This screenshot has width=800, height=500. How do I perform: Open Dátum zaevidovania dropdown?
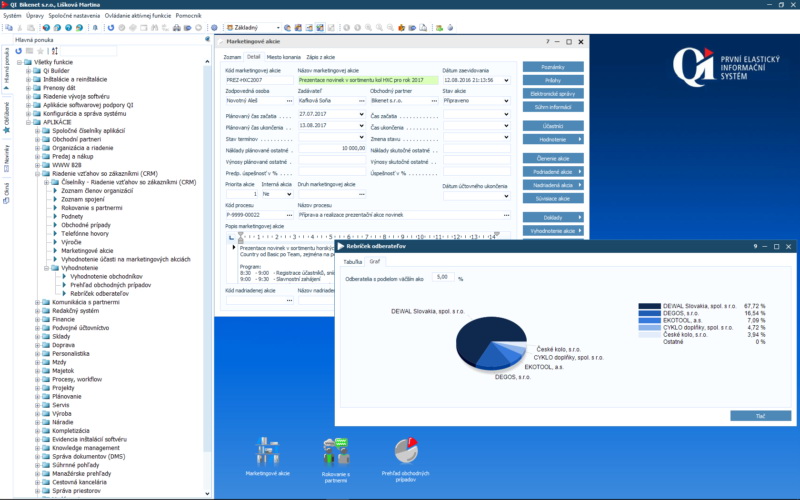tap(506, 80)
